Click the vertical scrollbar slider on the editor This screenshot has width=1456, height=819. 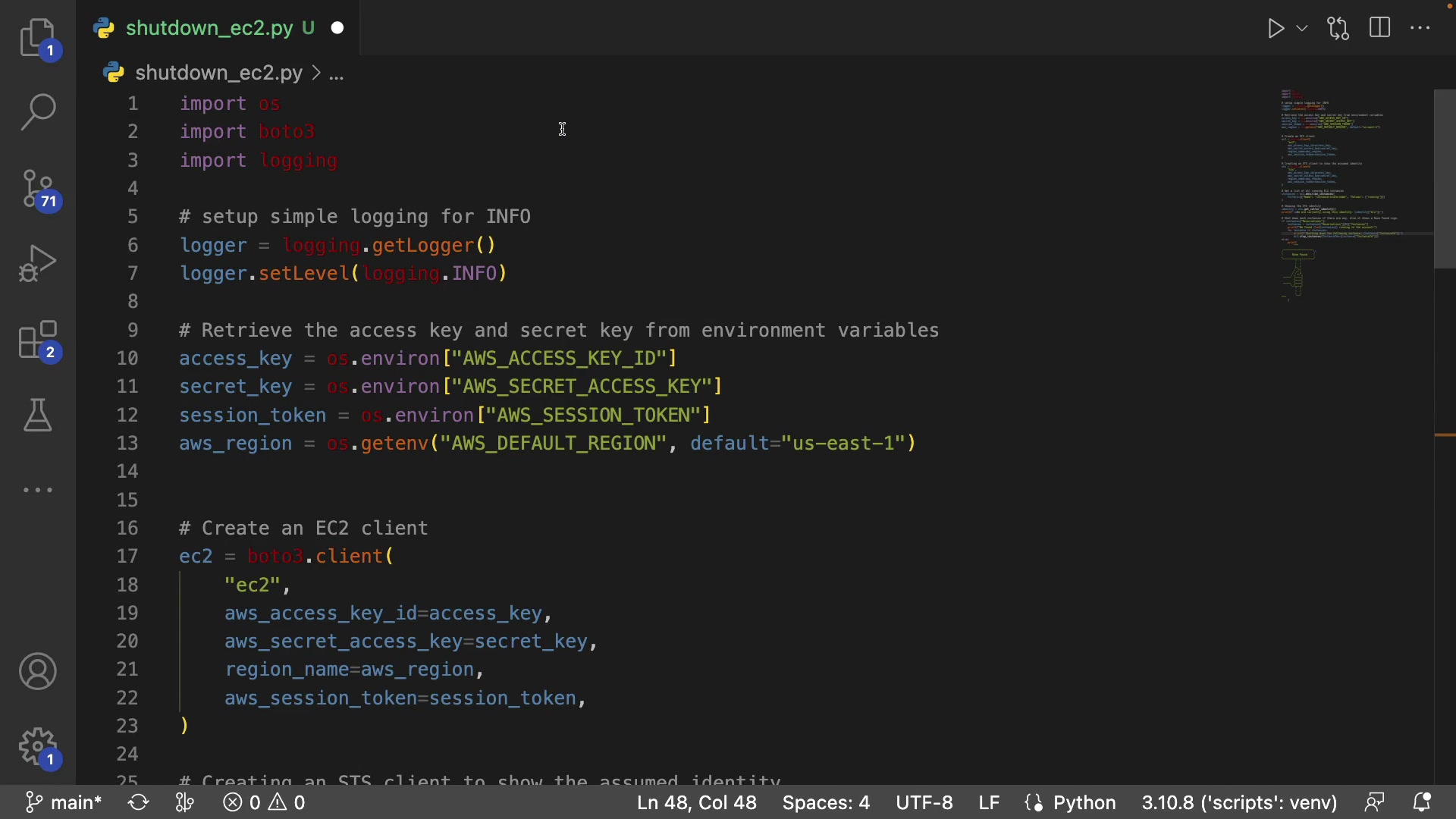pyautogui.click(x=1445, y=179)
